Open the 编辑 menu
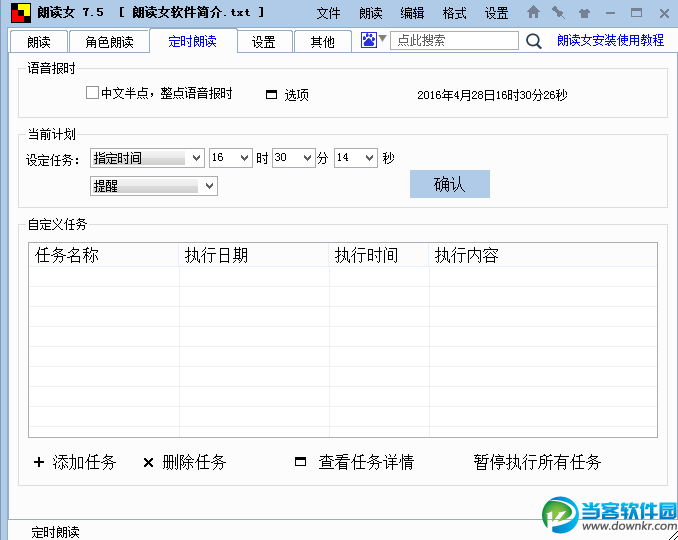Viewport: 678px width, 540px height. click(412, 13)
